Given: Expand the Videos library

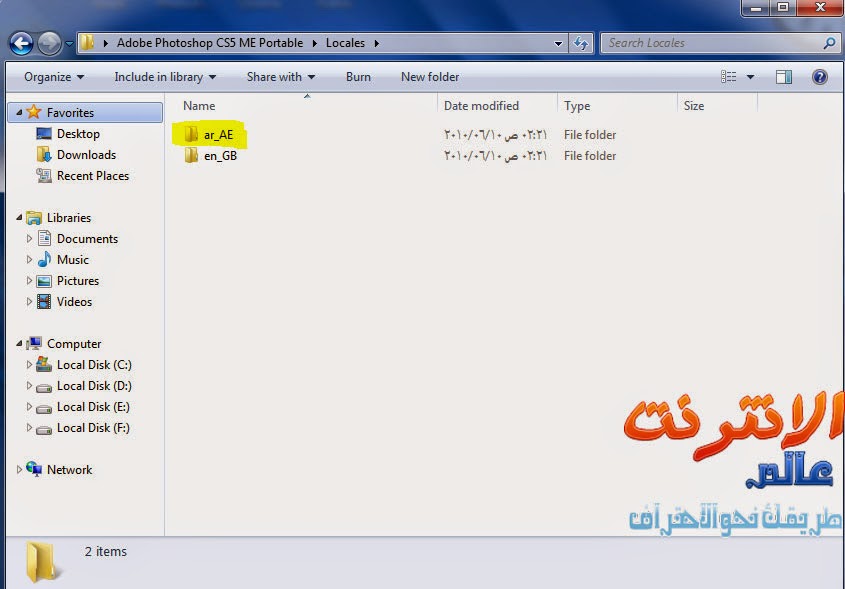Looking at the screenshot, I should (29, 301).
